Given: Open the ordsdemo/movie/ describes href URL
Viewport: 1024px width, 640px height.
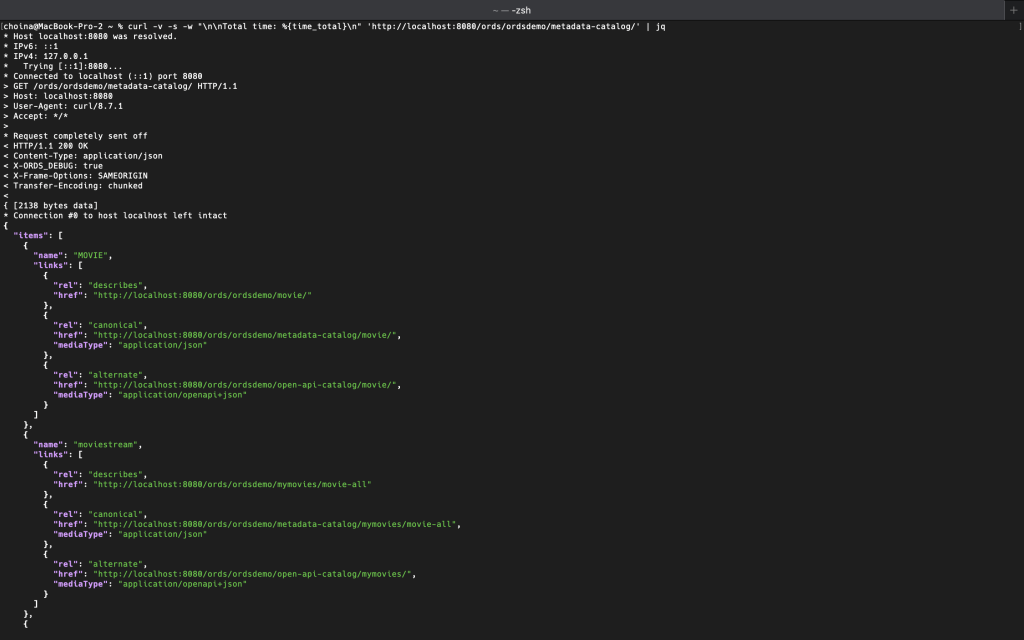Looking at the screenshot, I should point(202,295).
